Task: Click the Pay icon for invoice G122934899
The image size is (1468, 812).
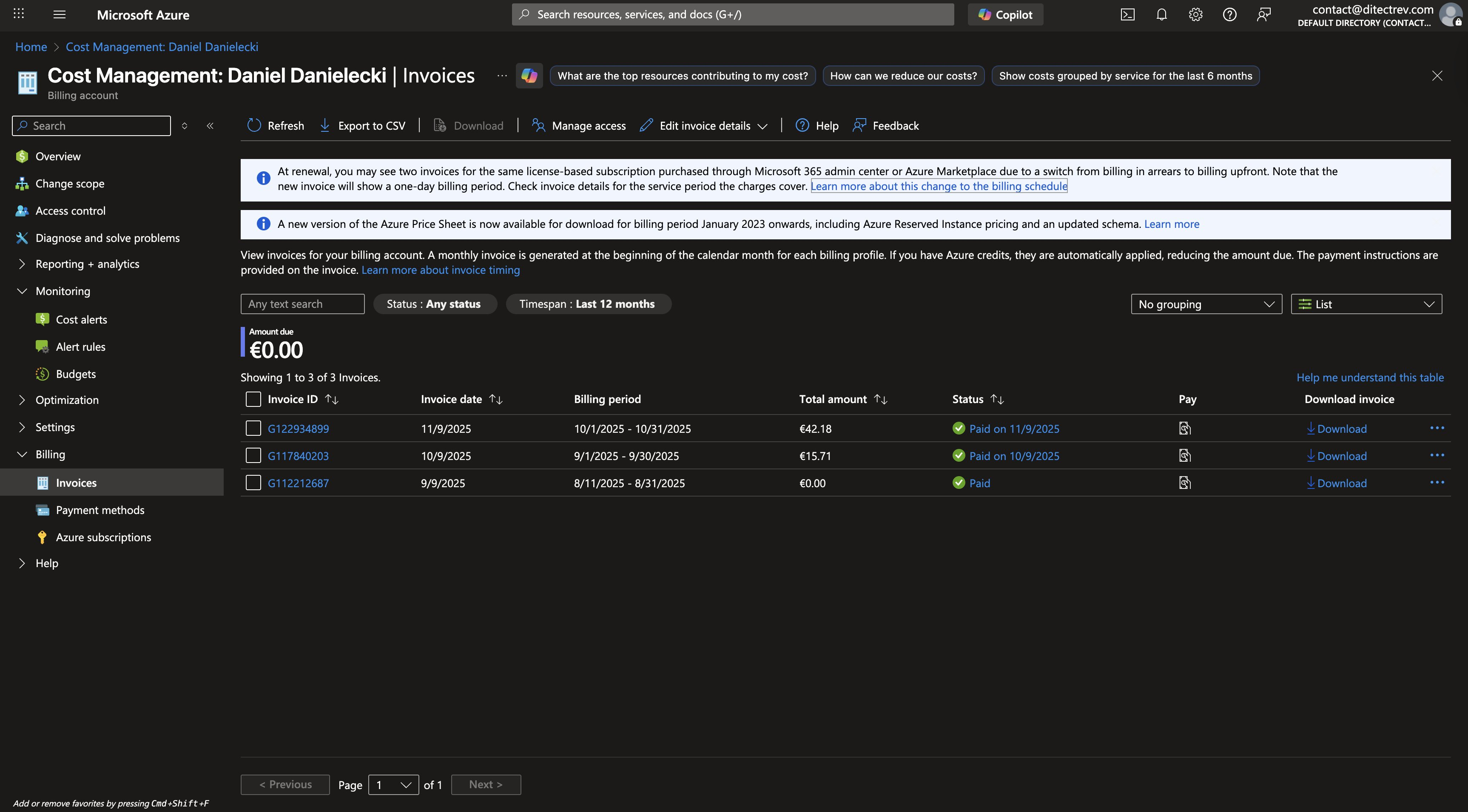Action: (x=1185, y=429)
